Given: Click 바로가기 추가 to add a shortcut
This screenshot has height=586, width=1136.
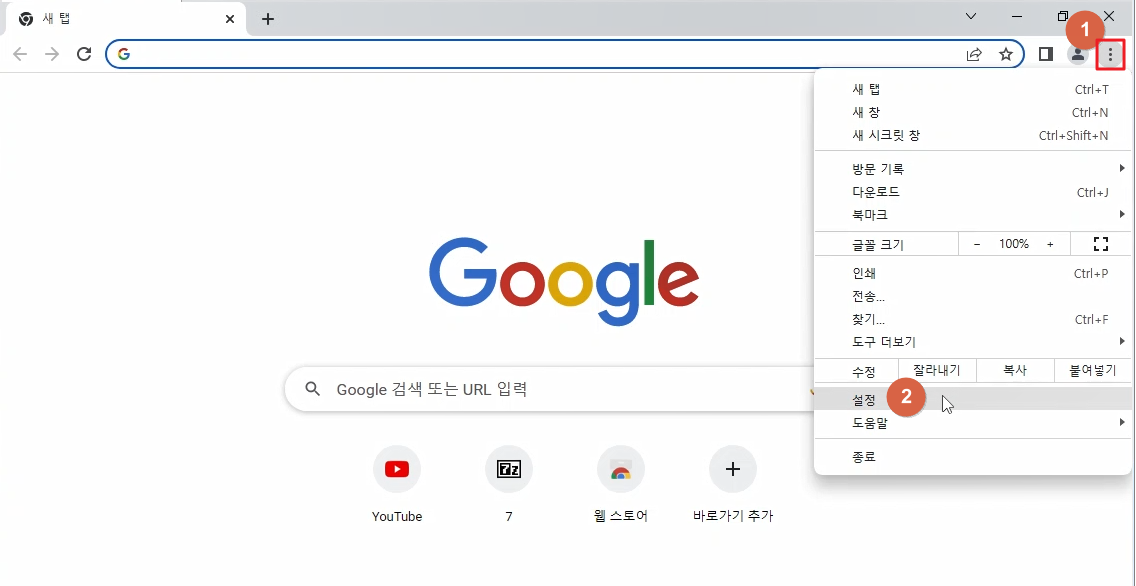Looking at the screenshot, I should (732, 485).
